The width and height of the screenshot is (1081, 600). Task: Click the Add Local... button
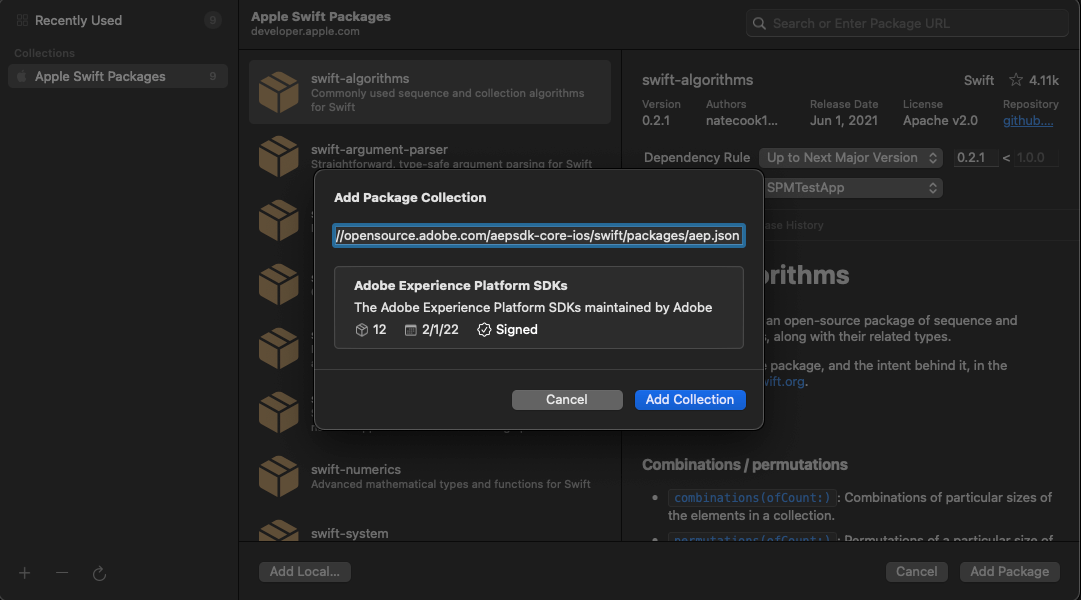coord(305,572)
